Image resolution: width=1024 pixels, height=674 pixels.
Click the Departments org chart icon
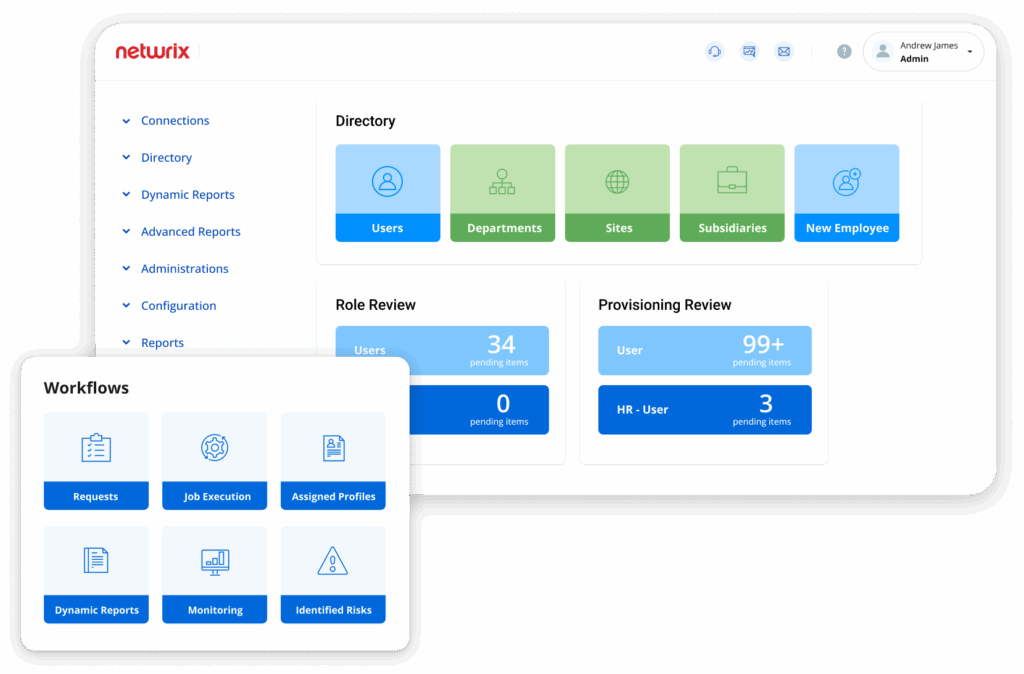(502, 182)
